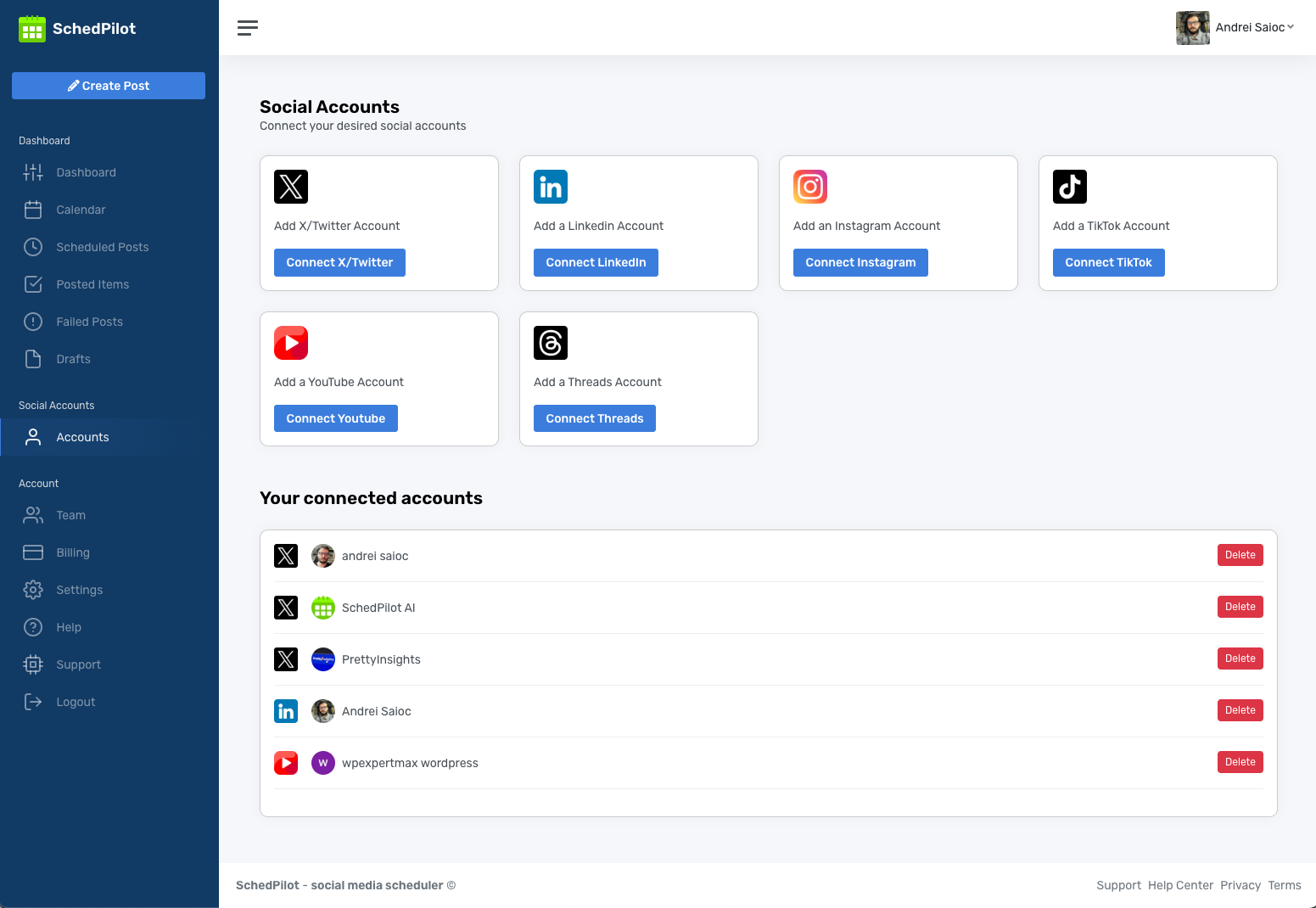The height and width of the screenshot is (908, 1316).
Task: Click the Dashboard sliders icon in sidebar
Action: pos(33,172)
